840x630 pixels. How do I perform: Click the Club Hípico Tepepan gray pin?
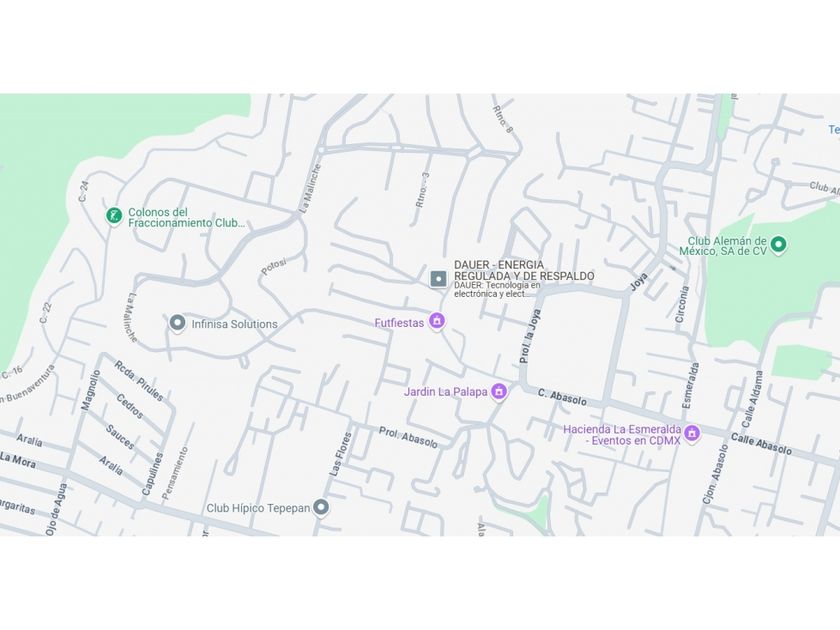click(320, 507)
